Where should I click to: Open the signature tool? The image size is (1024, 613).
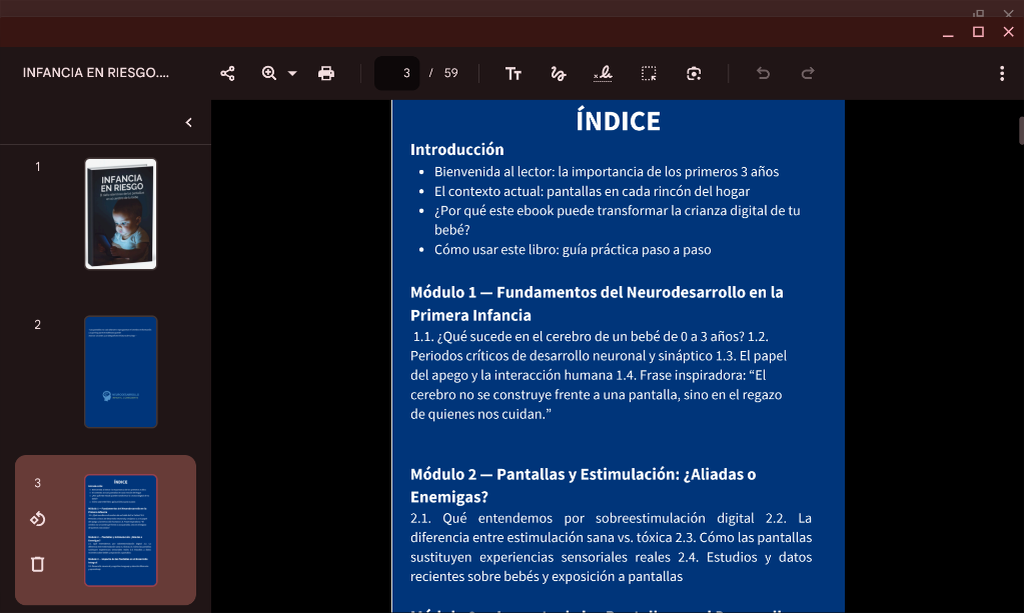pos(603,73)
